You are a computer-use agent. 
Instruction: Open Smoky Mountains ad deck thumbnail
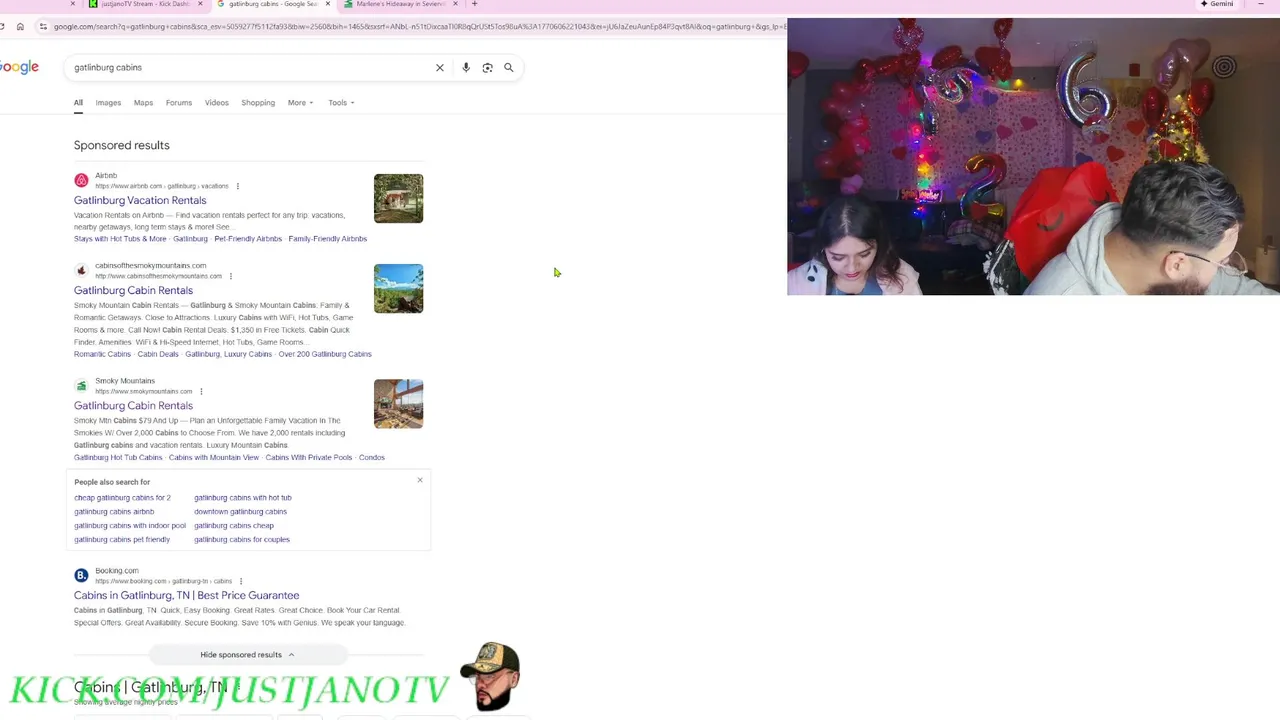[x=398, y=403]
